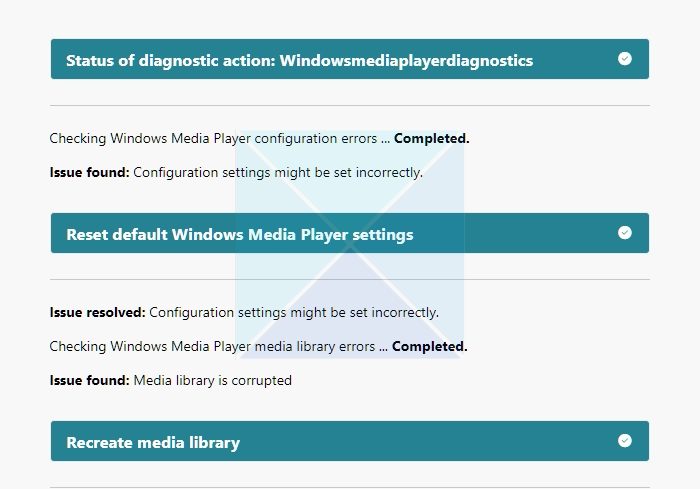The height and width of the screenshot is (489, 700).
Task: Collapse the 'Status of diagnostic action' header
Action: (x=350, y=59)
